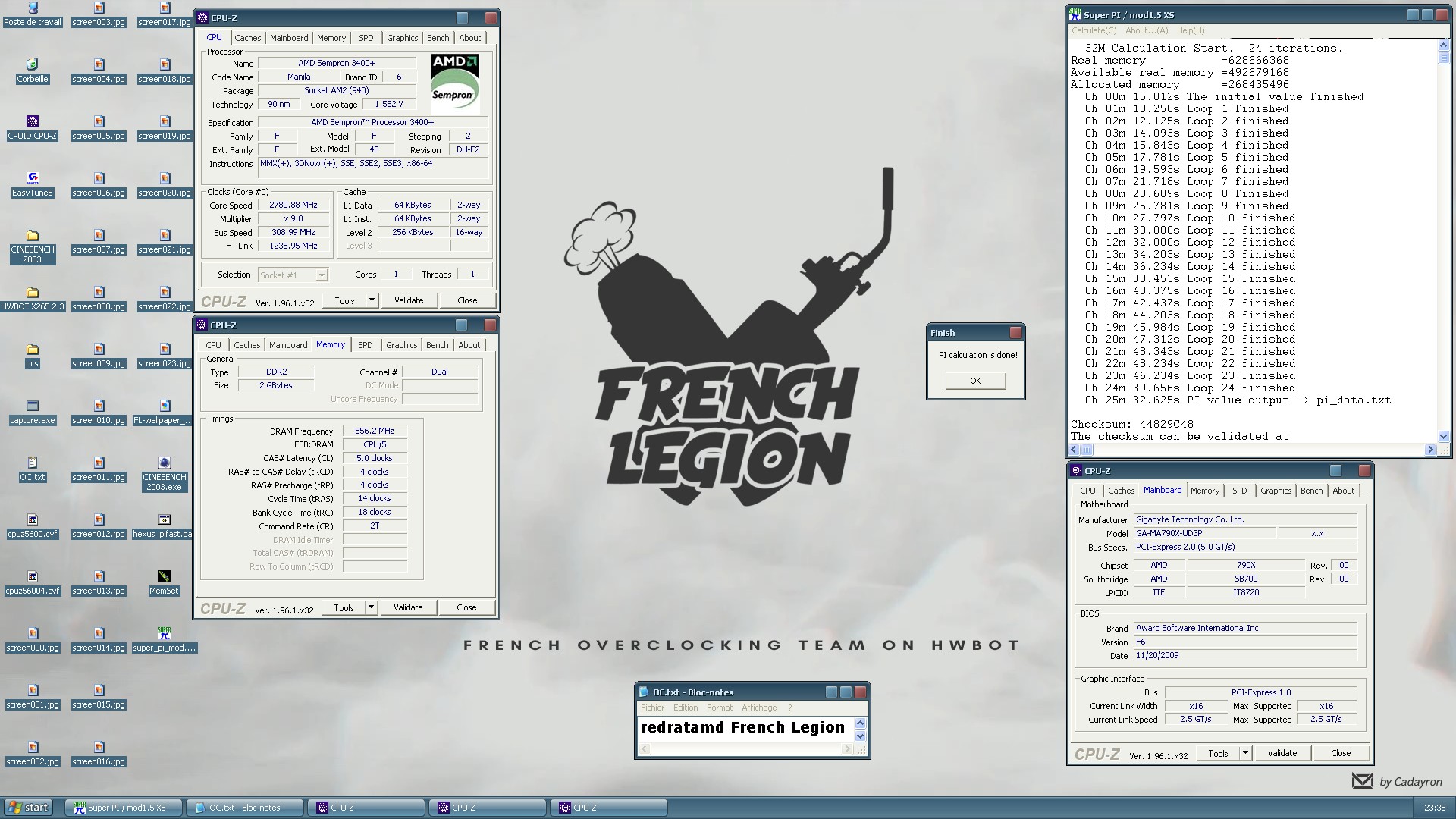Open Fichier menu in Bloc-notes
Viewport: 1456px width, 819px height.
pyautogui.click(x=652, y=708)
